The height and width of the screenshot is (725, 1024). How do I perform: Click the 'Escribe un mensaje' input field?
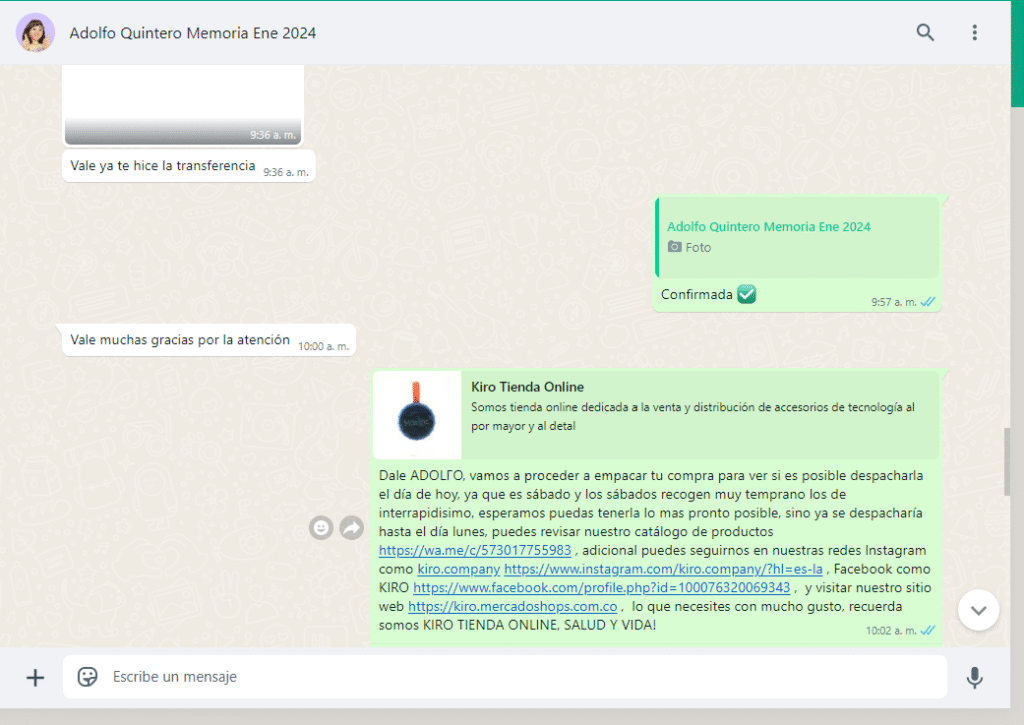[504, 677]
